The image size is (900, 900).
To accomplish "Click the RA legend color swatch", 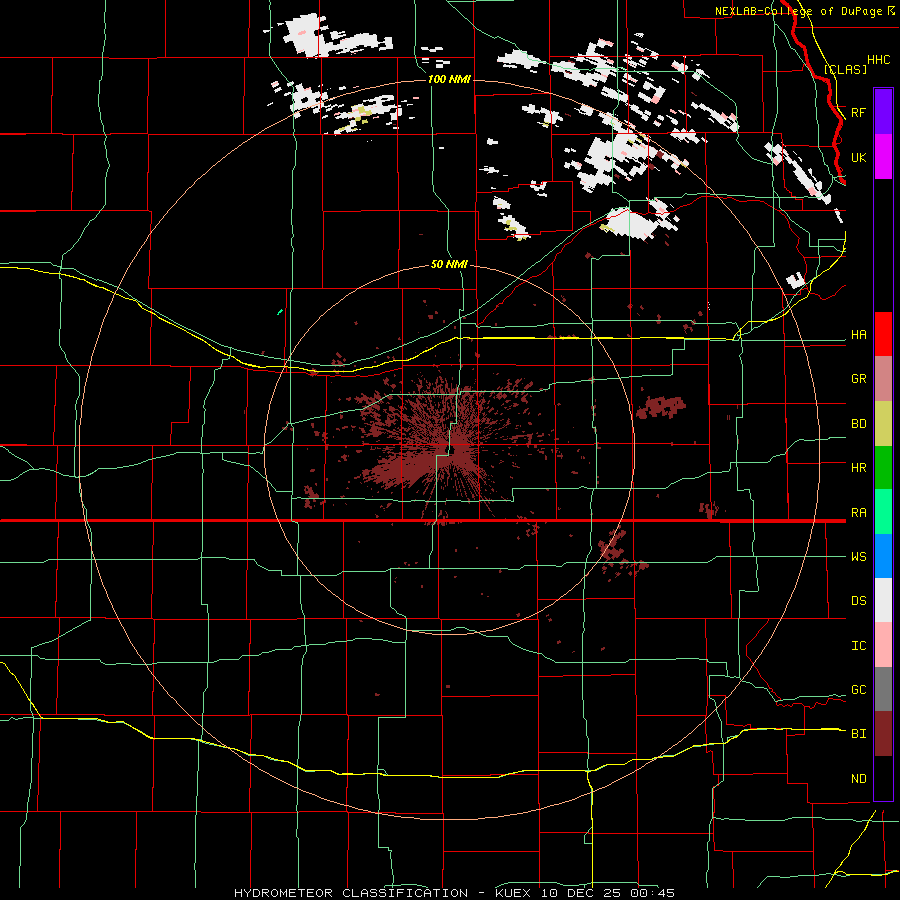I will (x=883, y=512).
